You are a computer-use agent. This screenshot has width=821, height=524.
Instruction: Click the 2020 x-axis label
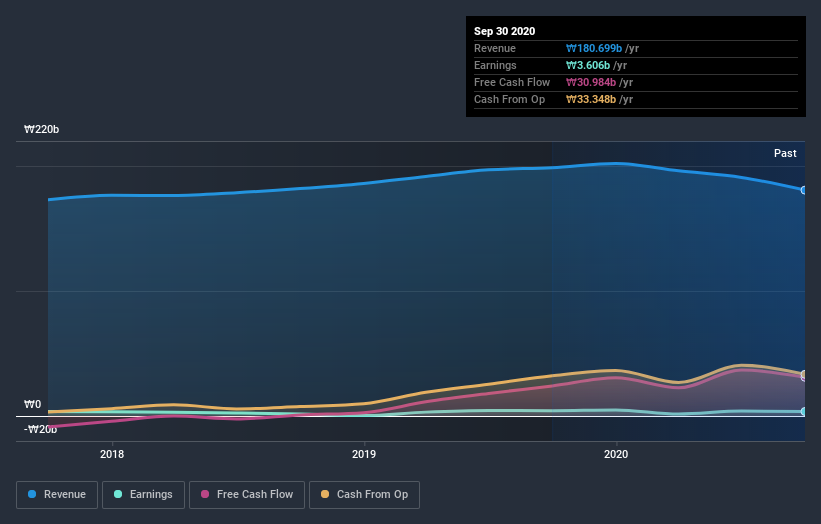click(x=616, y=454)
